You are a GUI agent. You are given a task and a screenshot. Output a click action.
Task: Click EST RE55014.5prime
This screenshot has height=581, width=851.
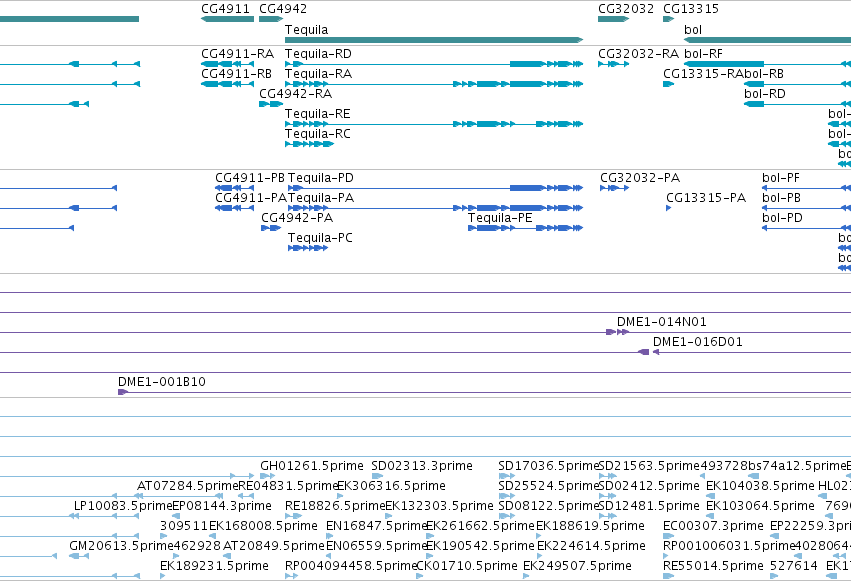669,576
